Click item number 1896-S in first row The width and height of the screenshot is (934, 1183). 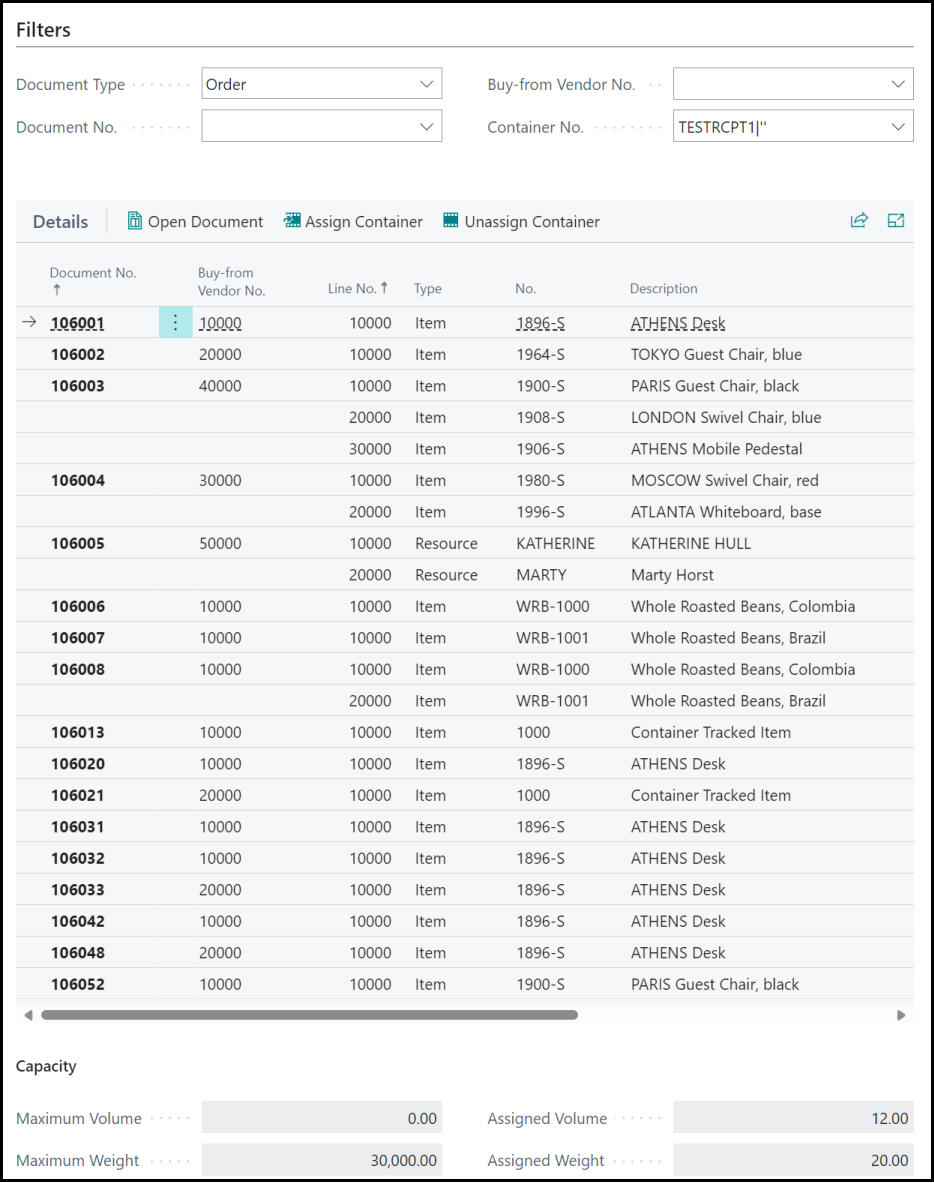[540, 323]
